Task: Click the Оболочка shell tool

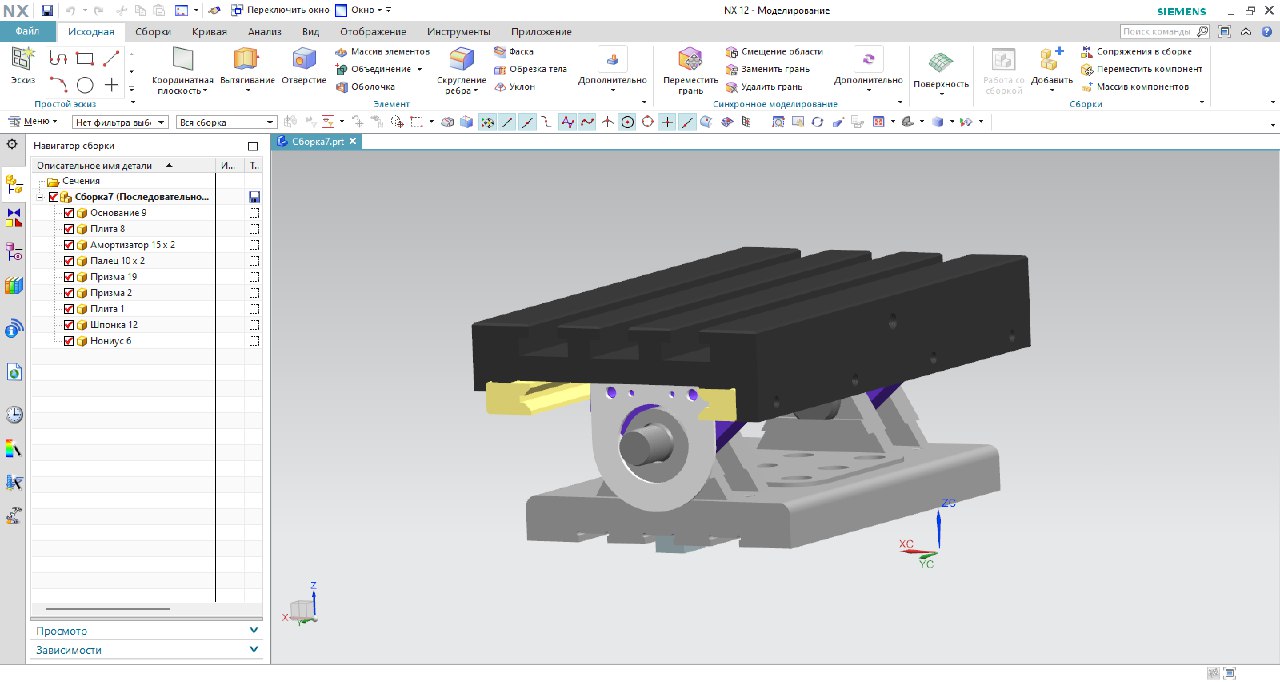Action: click(365, 87)
